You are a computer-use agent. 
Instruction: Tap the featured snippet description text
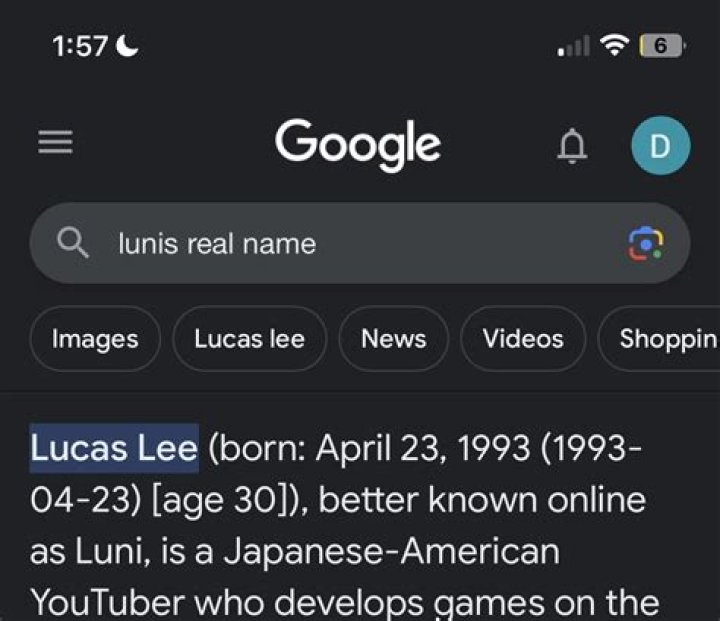point(340,550)
